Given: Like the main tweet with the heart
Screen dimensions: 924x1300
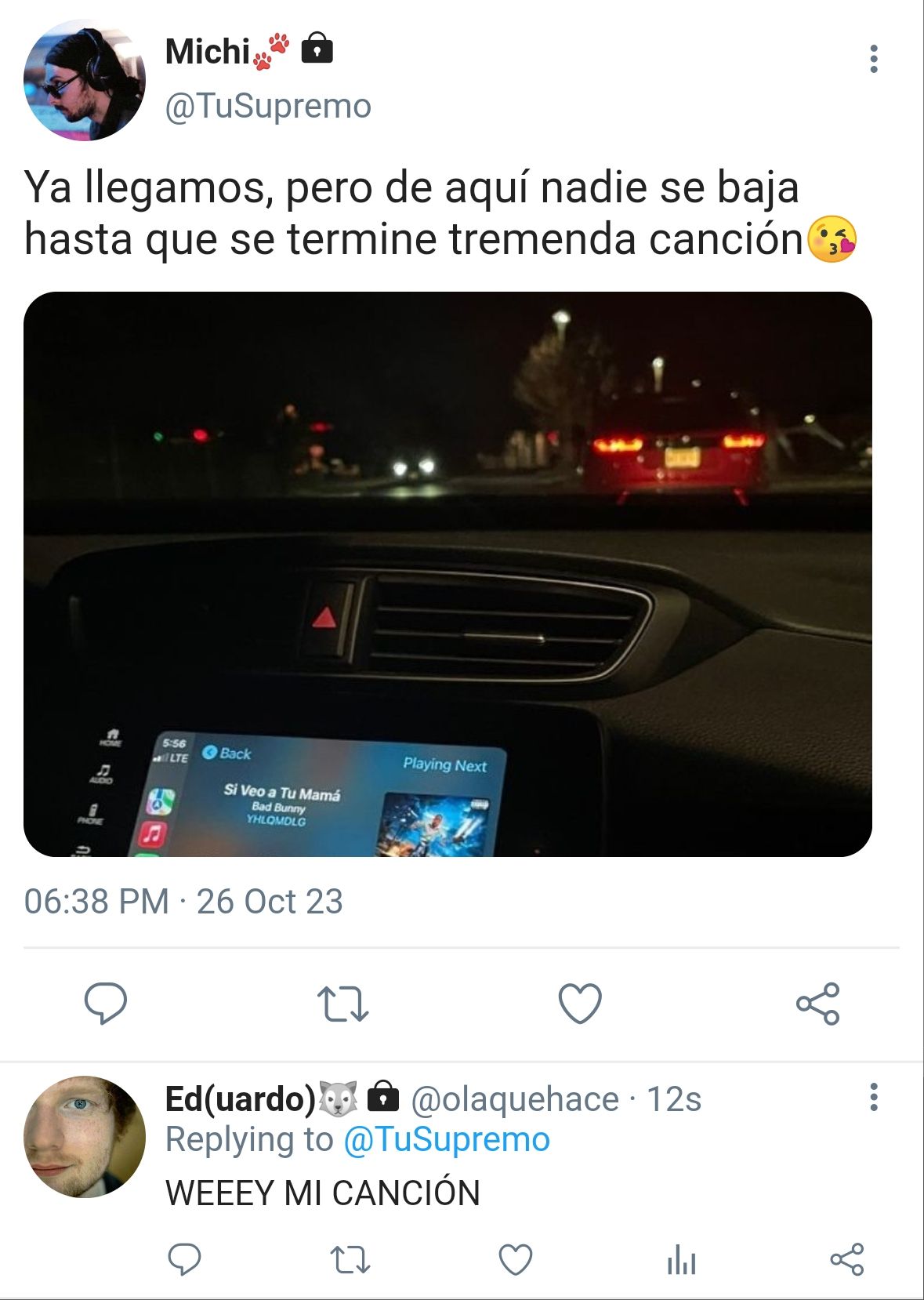Looking at the screenshot, I should point(580,1003).
